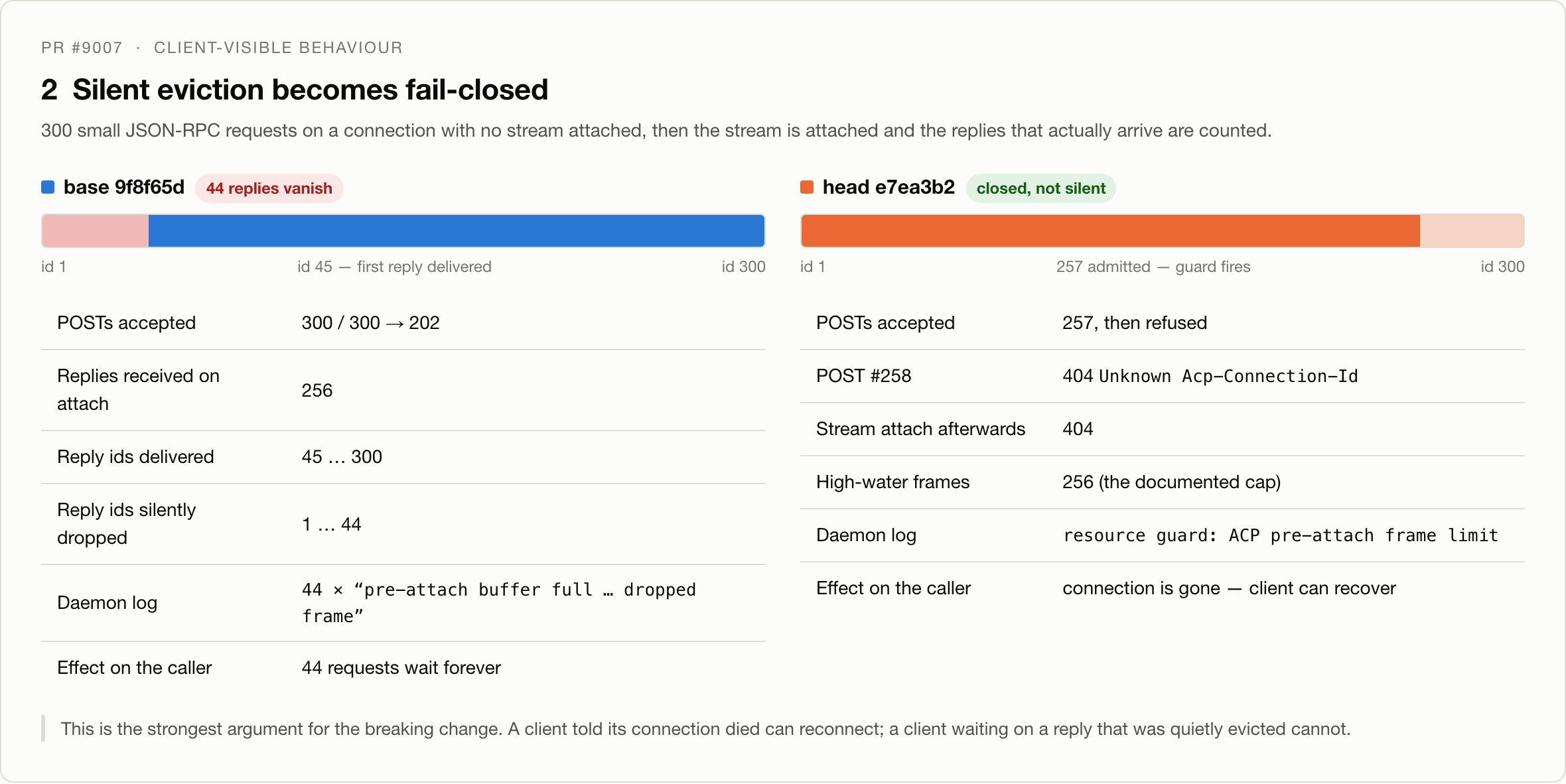Screen dimensions: 1566x784
Task: Click the 'base 9f8f65d' commit label
Action: [124, 188]
